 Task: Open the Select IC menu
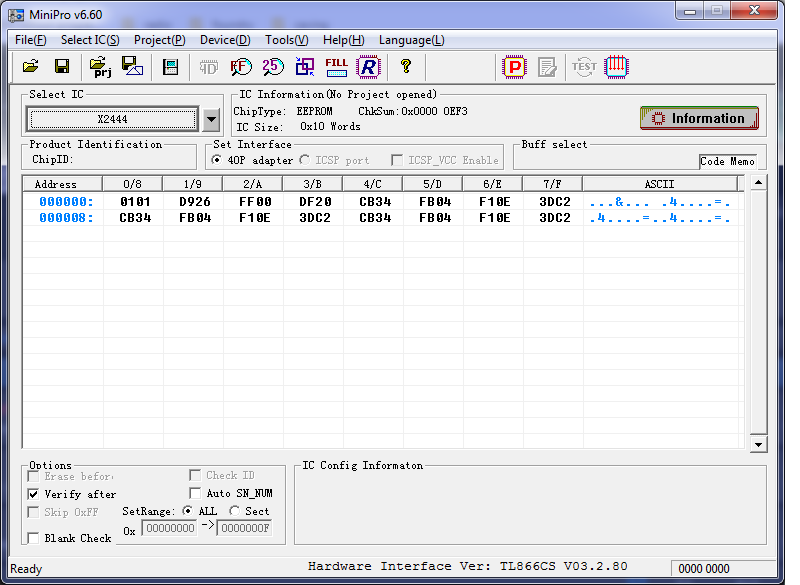point(90,40)
